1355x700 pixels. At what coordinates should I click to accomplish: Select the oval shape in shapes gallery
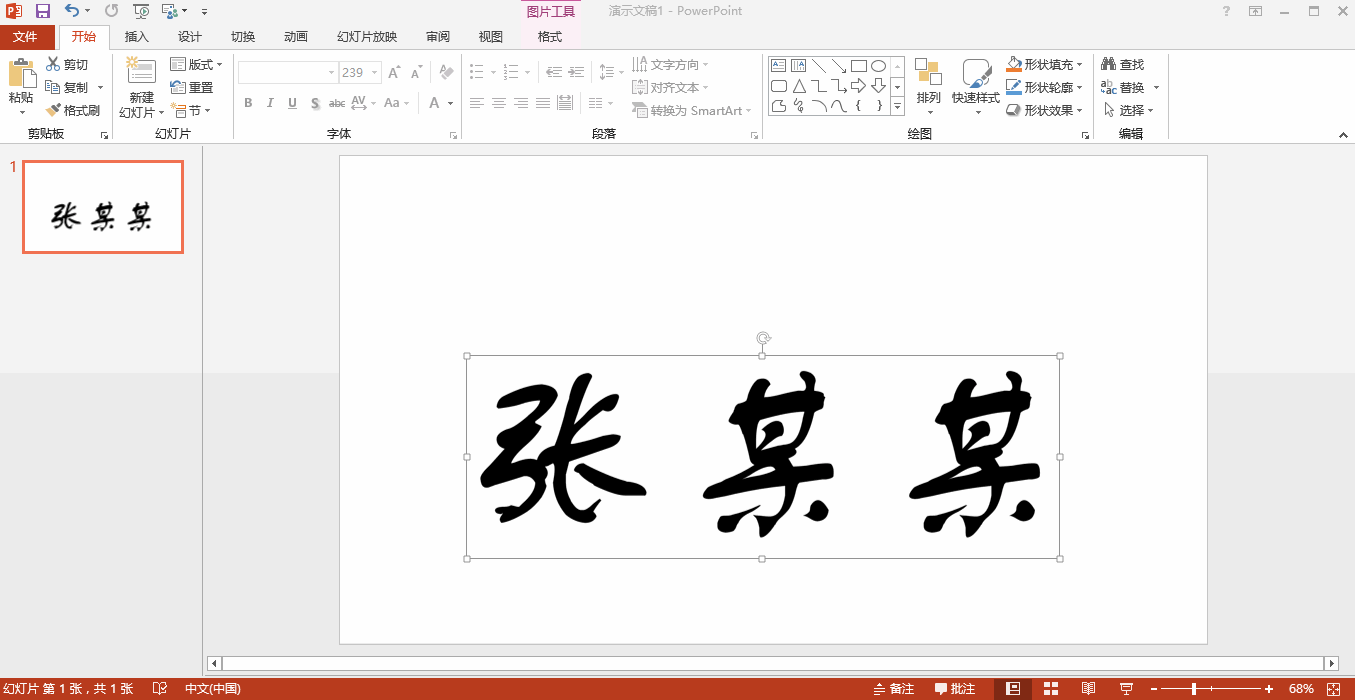[x=878, y=66]
